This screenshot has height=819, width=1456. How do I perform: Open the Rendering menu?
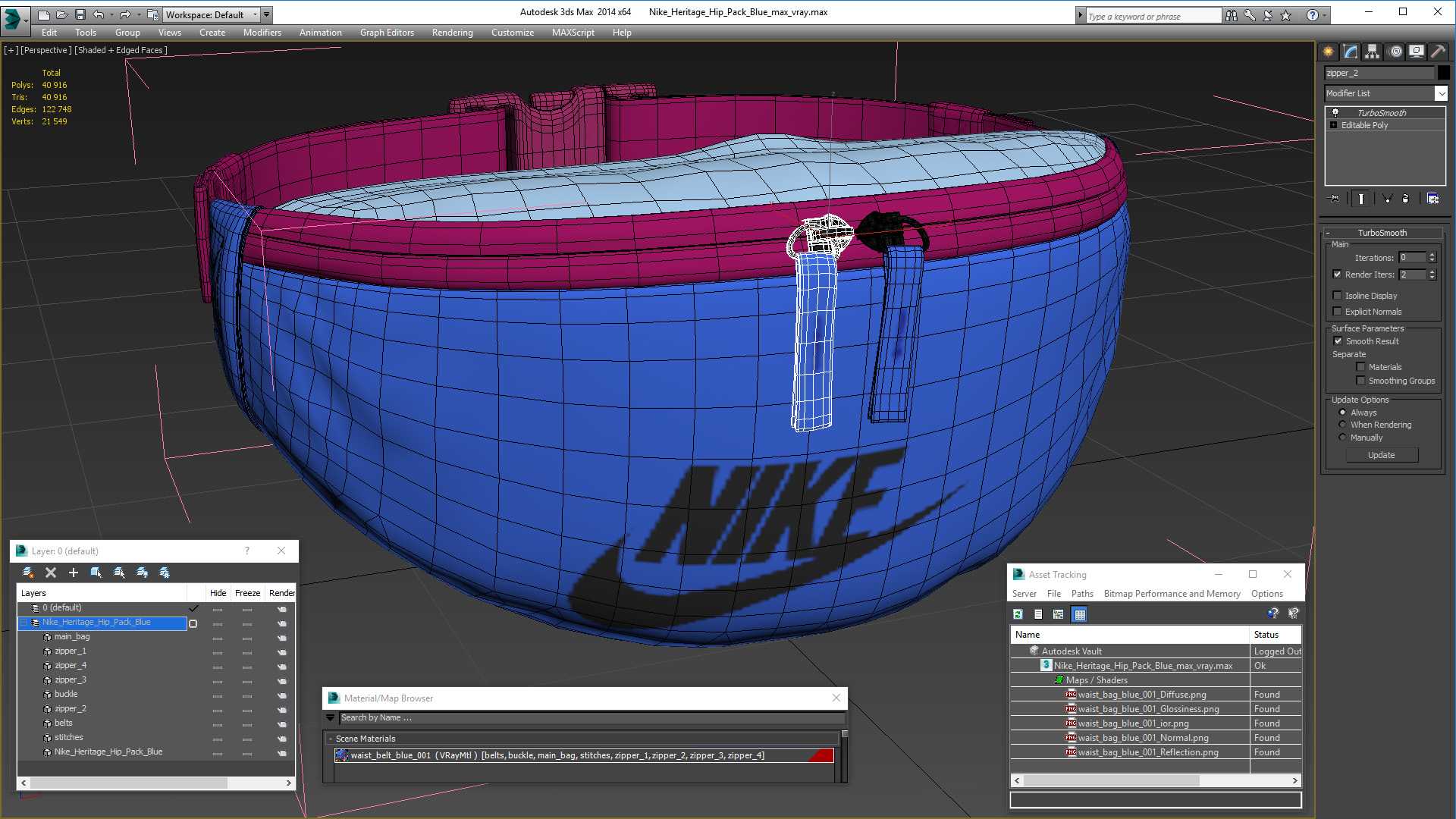click(x=453, y=33)
